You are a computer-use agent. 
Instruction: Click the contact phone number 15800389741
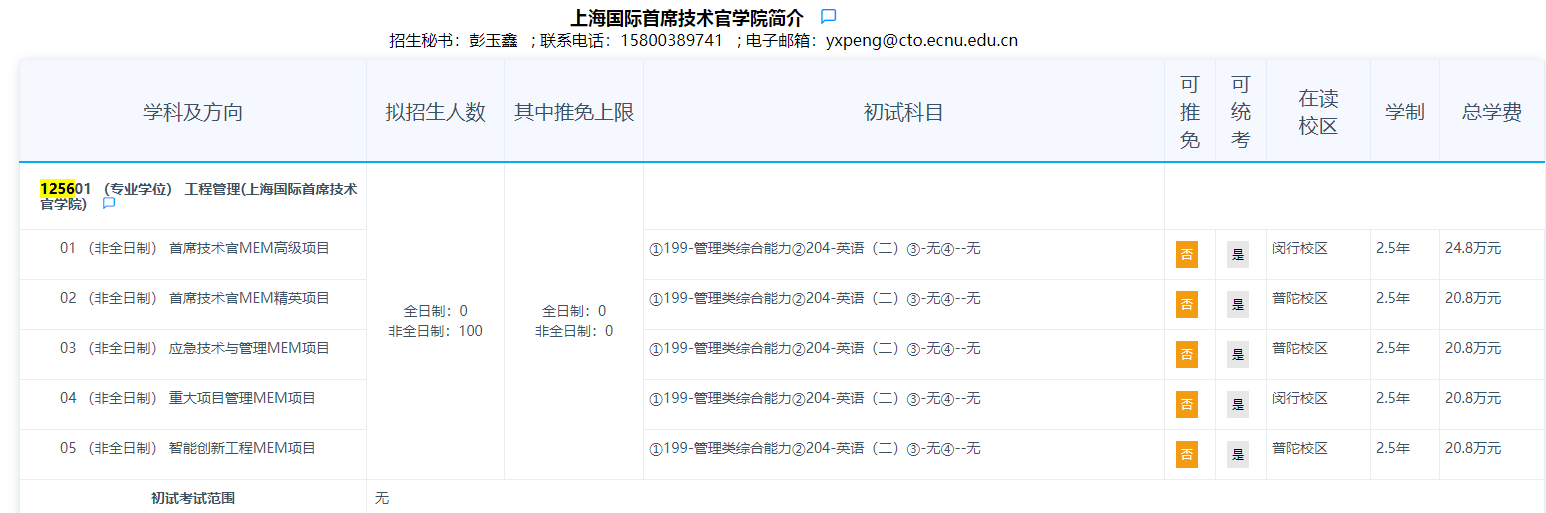click(x=671, y=41)
